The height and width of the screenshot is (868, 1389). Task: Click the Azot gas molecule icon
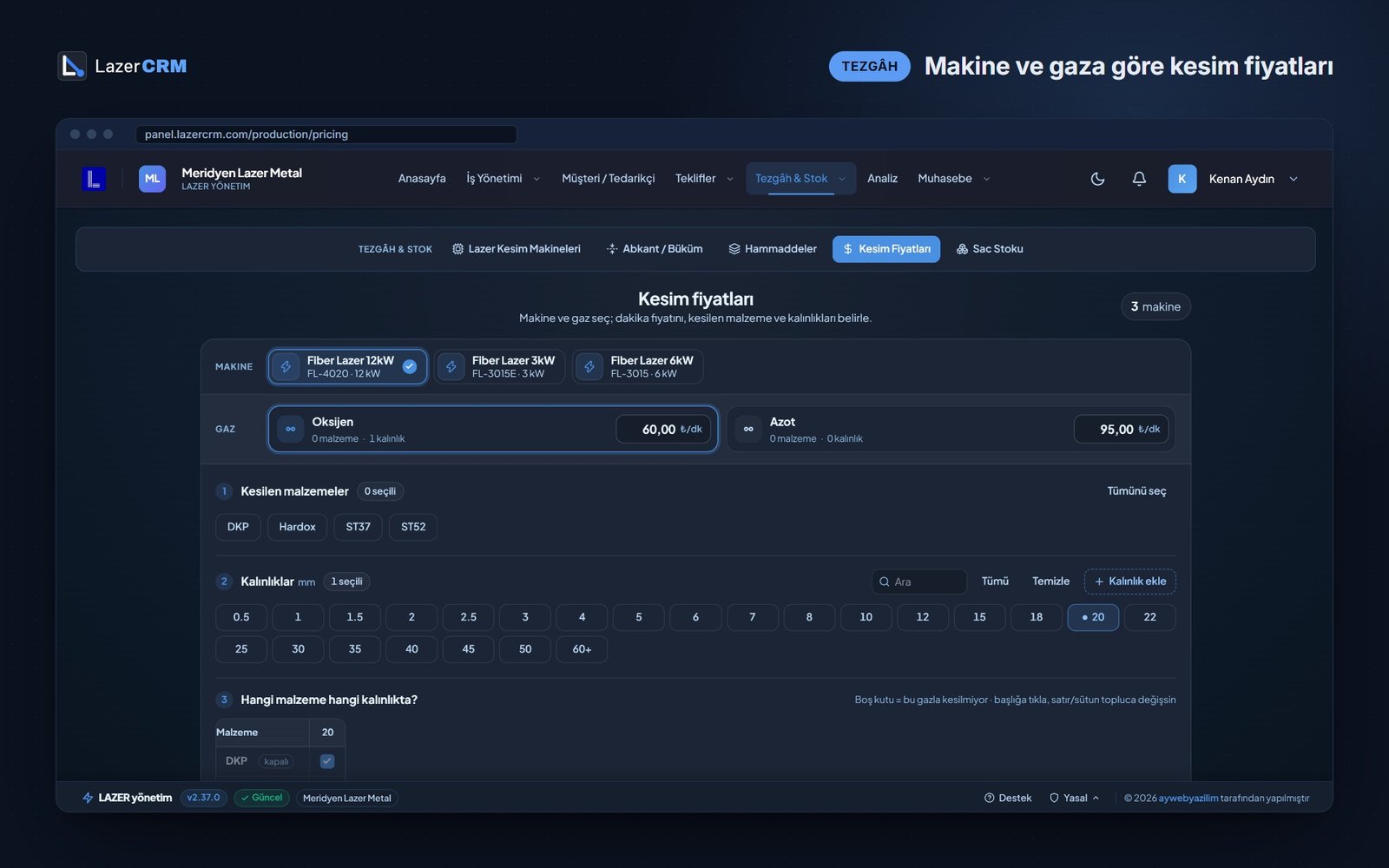pos(748,429)
